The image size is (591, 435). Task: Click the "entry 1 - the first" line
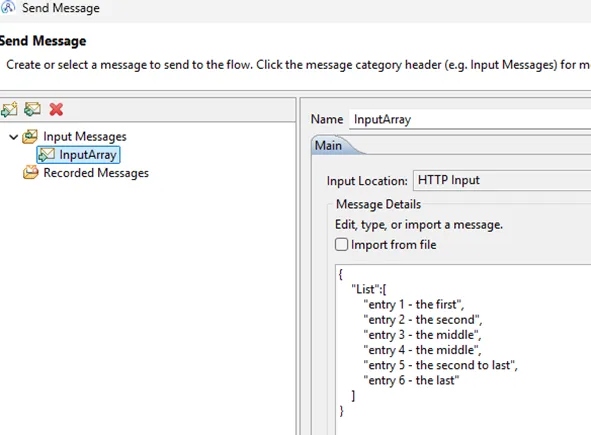413,304
